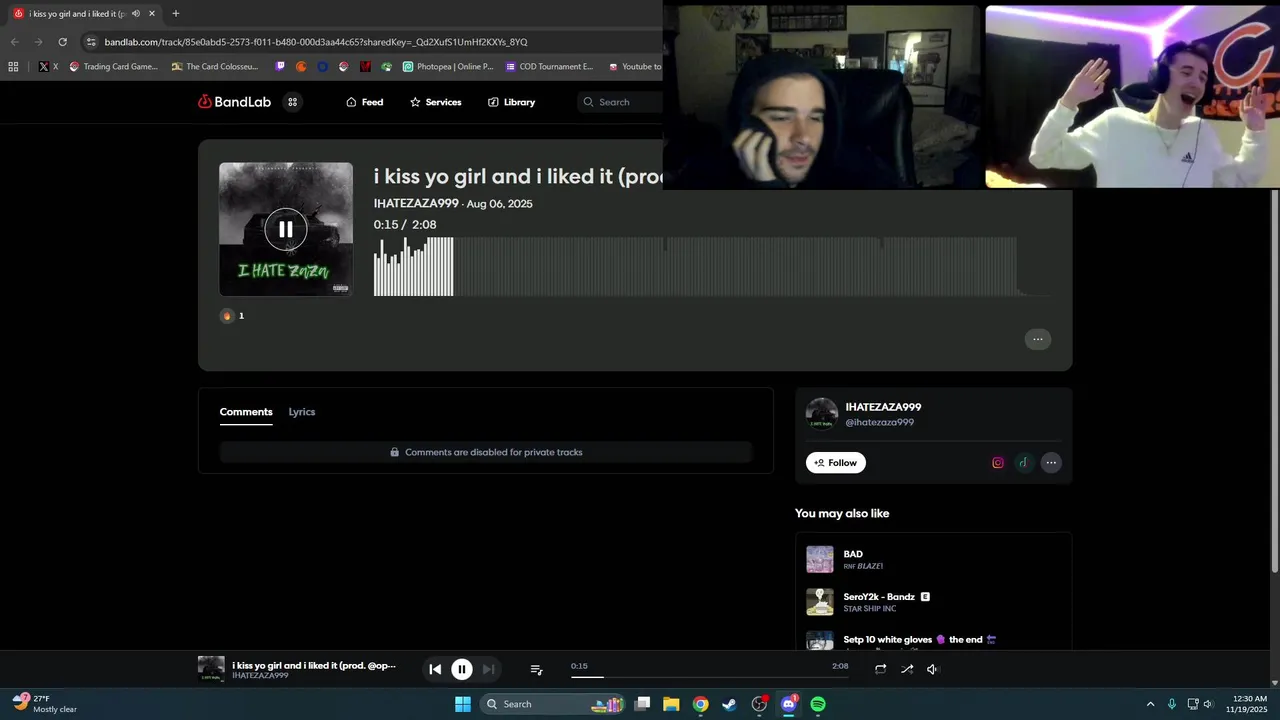Click the bottom player cover thumbnail
This screenshot has height=720, width=1280.
pos(211,669)
